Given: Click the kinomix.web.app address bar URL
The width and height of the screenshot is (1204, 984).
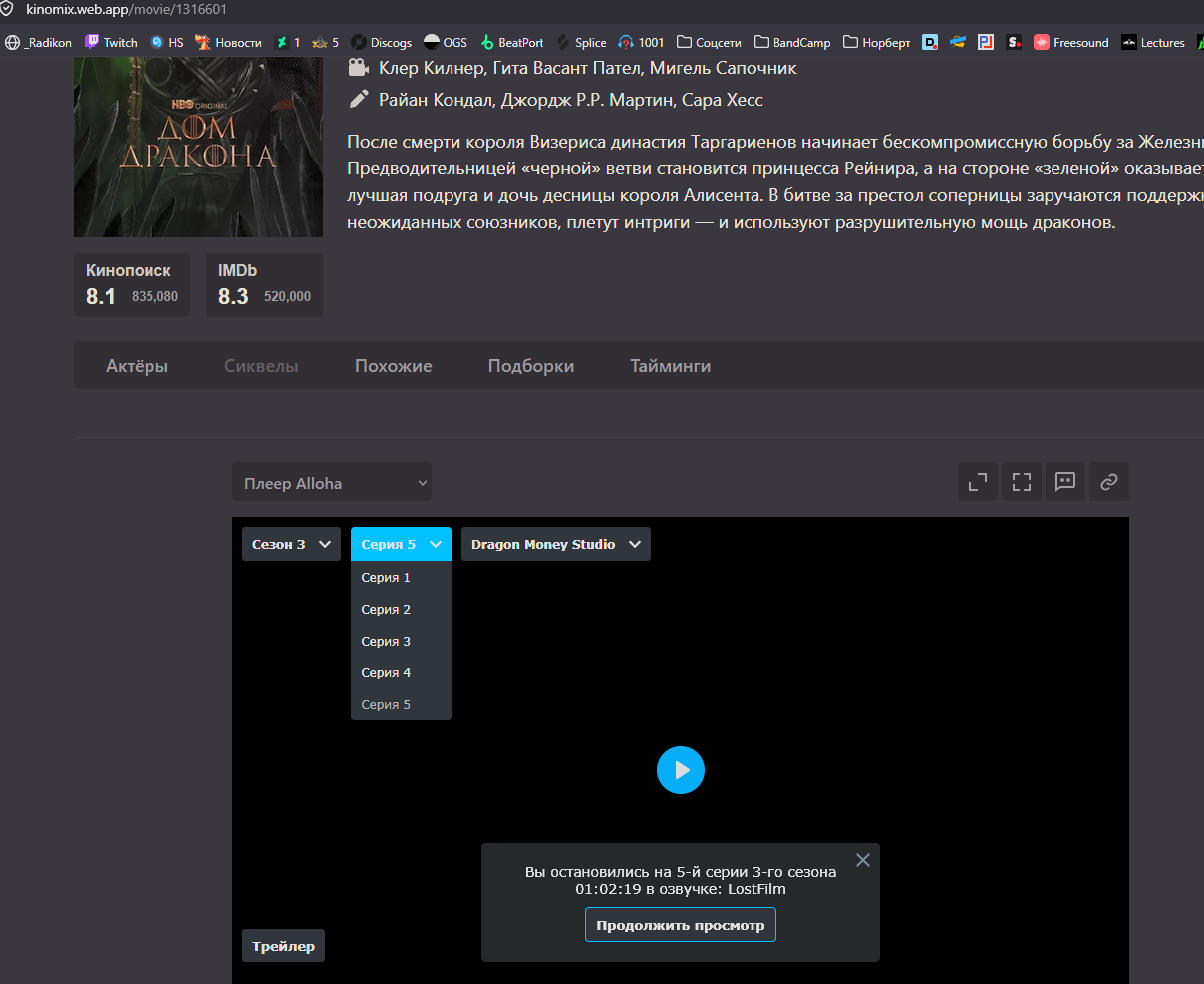Looking at the screenshot, I should (x=127, y=9).
